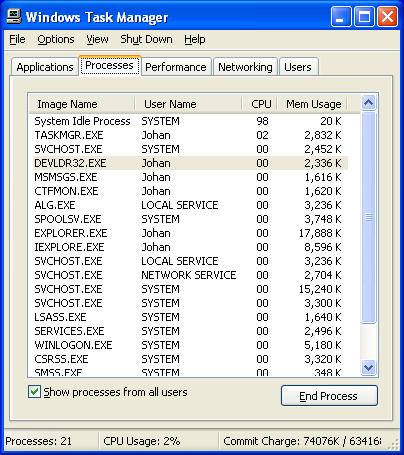Sort by User Name column header
This screenshot has width=404, height=455.
pyautogui.click(x=188, y=104)
